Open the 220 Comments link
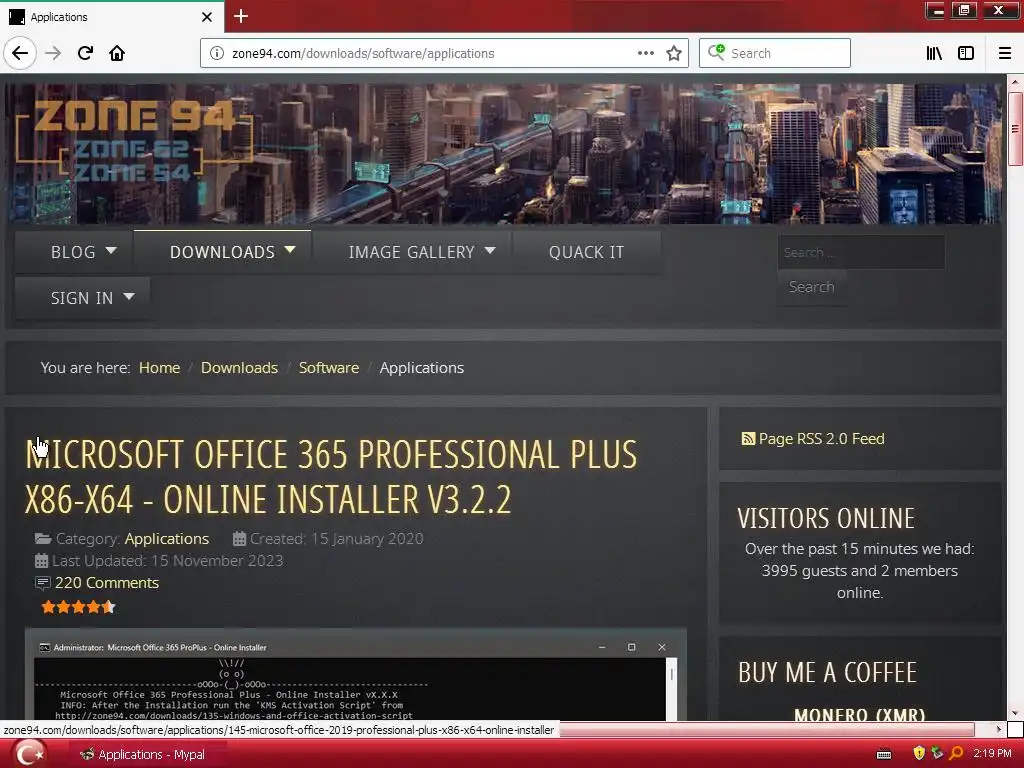Screen dimensions: 1024x768 pyautogui.click(x=106, y=583)
